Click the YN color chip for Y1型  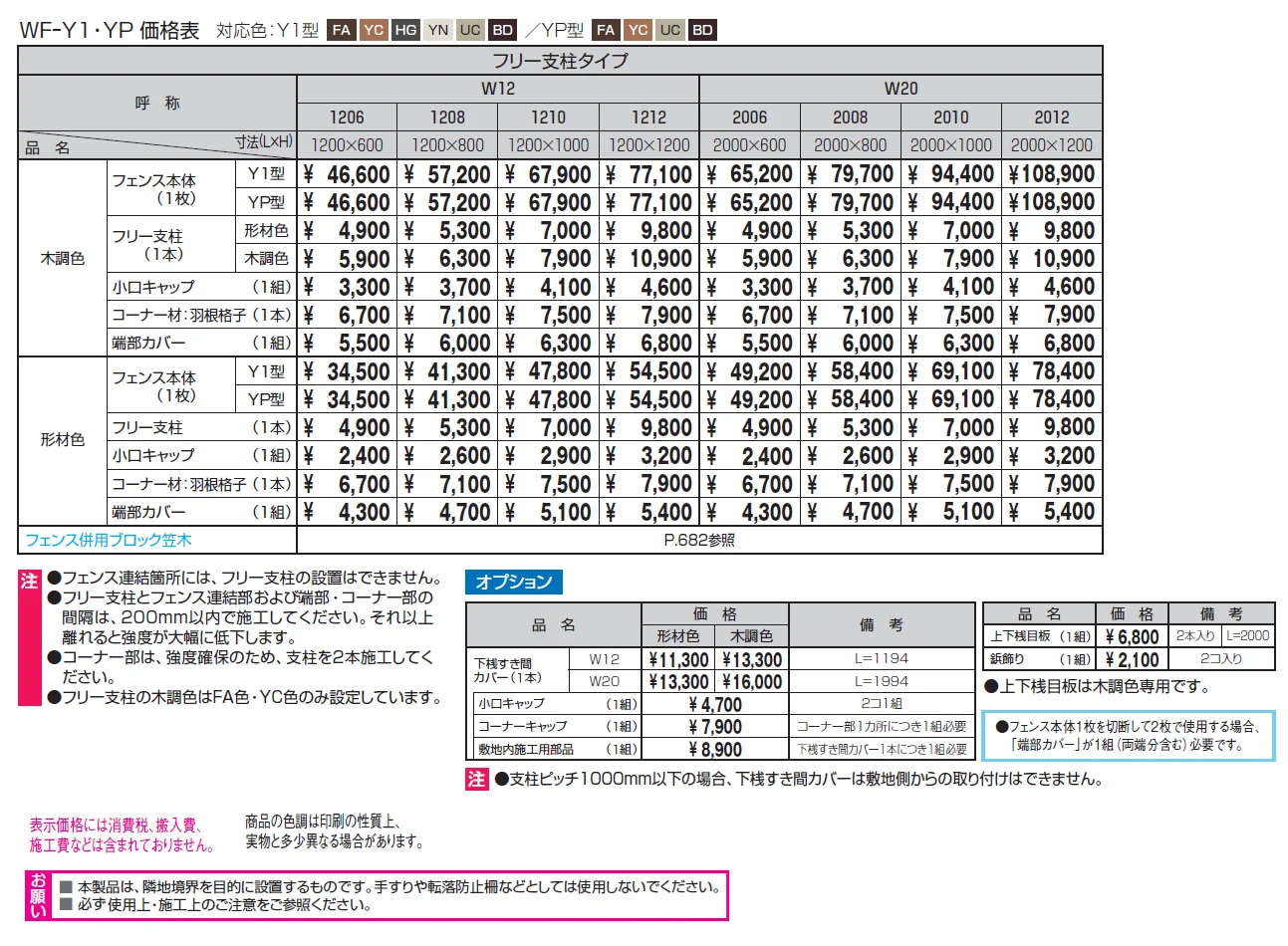coord(437,30)
